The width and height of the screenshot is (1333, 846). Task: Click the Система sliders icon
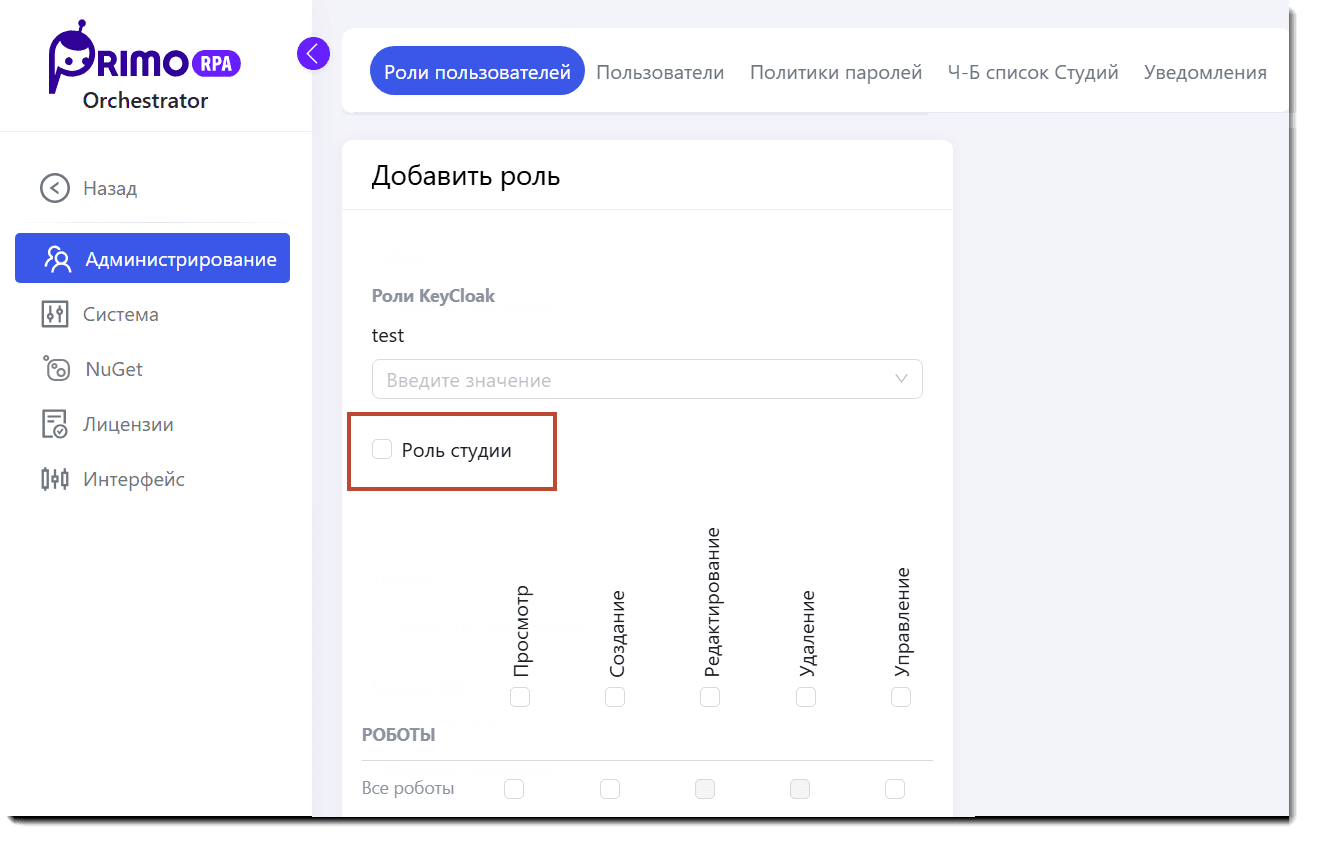point(54,314)
